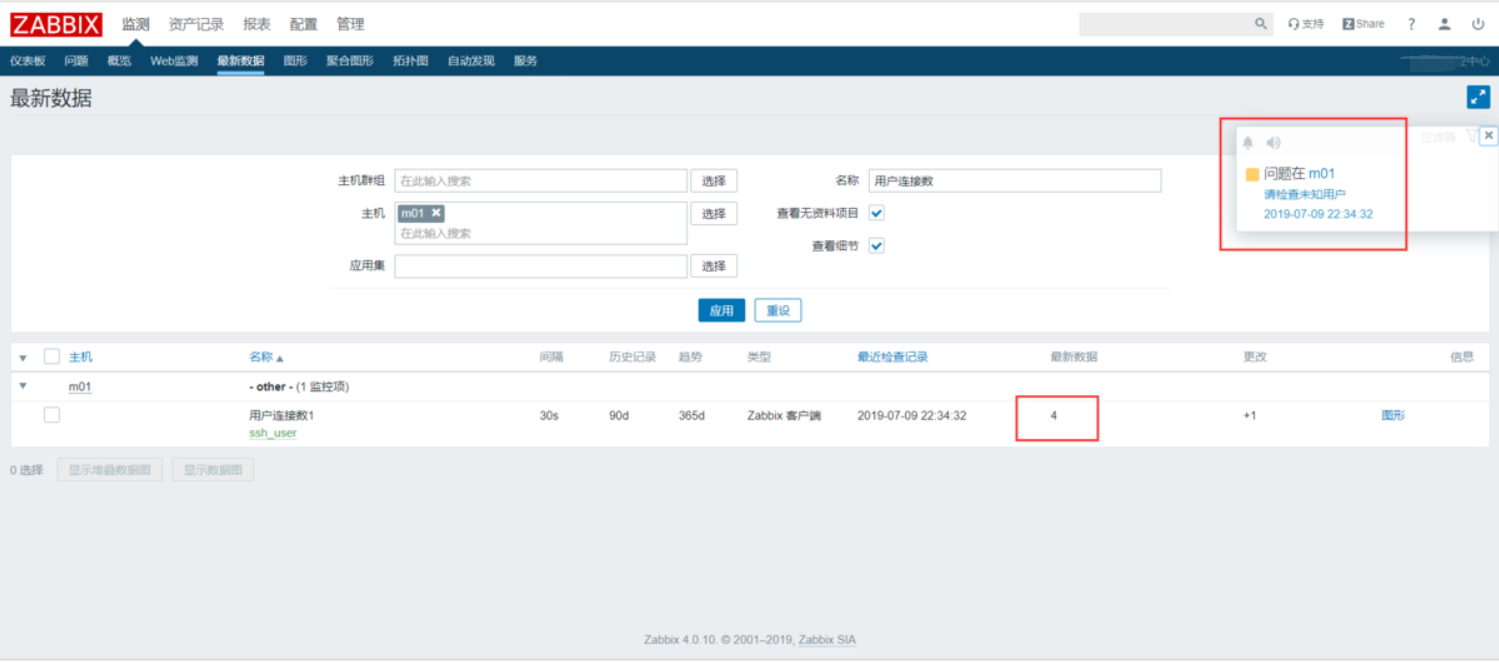Toggle 查看无资料项目 checkbox
The width and height of the screenshot is (1499, 662).
point(877,213)
